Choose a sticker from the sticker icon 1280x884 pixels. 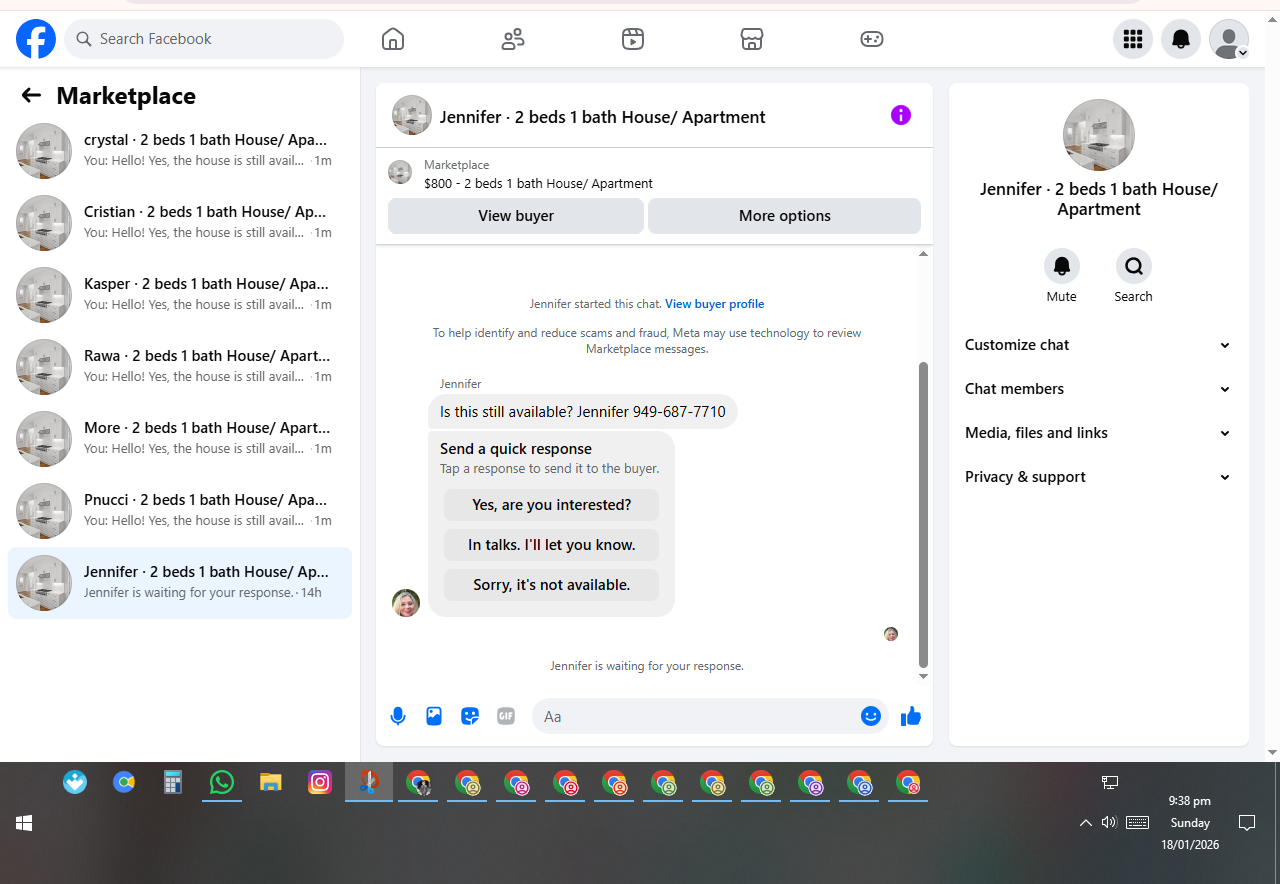click(470, 716)
